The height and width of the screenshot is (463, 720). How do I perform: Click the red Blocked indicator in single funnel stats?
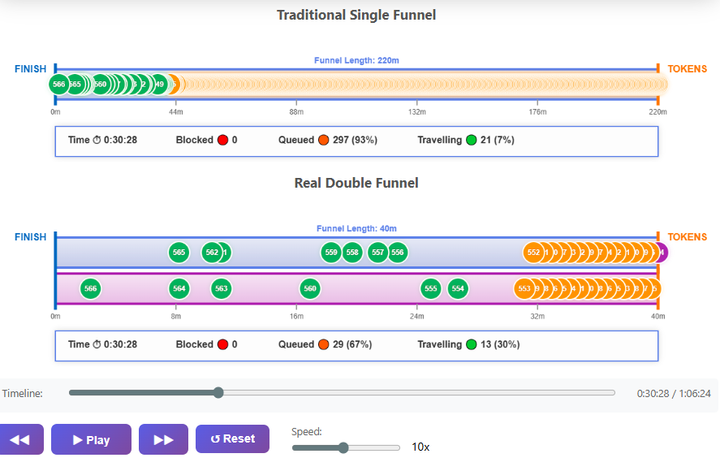click(223, 140)
